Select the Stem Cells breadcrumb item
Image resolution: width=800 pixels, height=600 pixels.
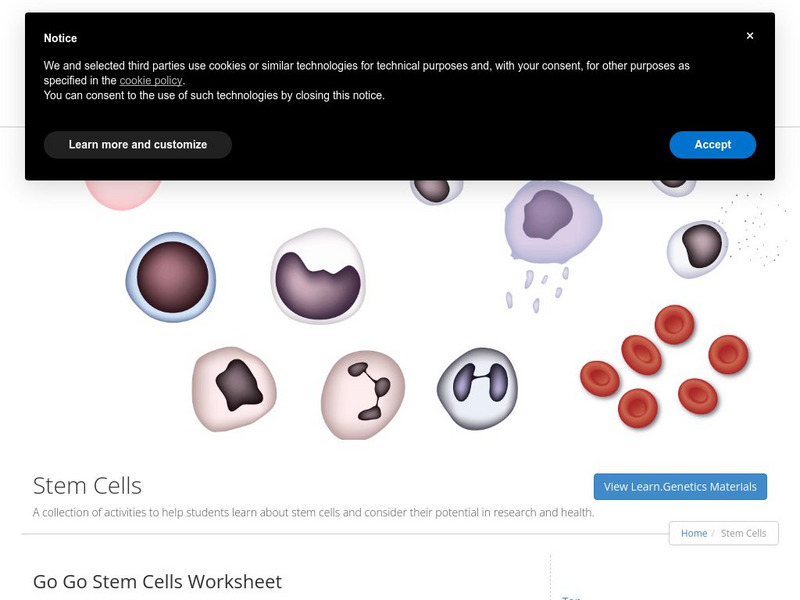click(743, 533)
